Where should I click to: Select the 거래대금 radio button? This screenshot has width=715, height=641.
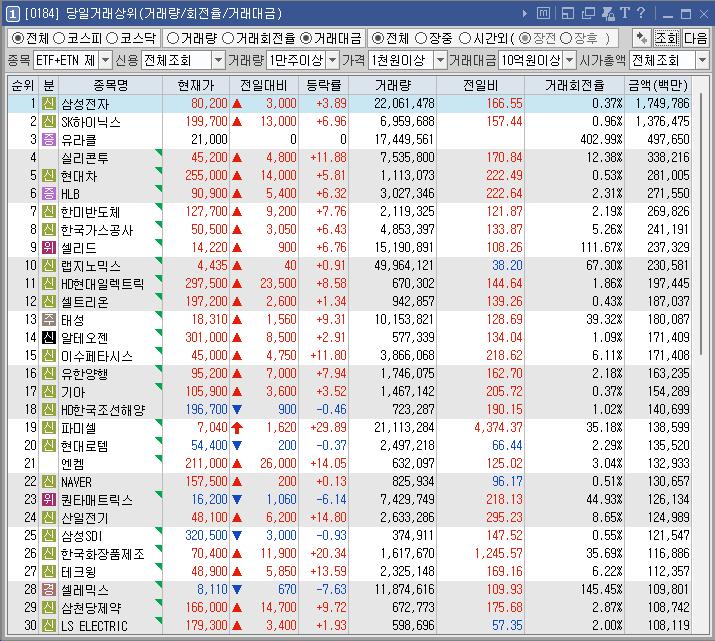[306, 38]
